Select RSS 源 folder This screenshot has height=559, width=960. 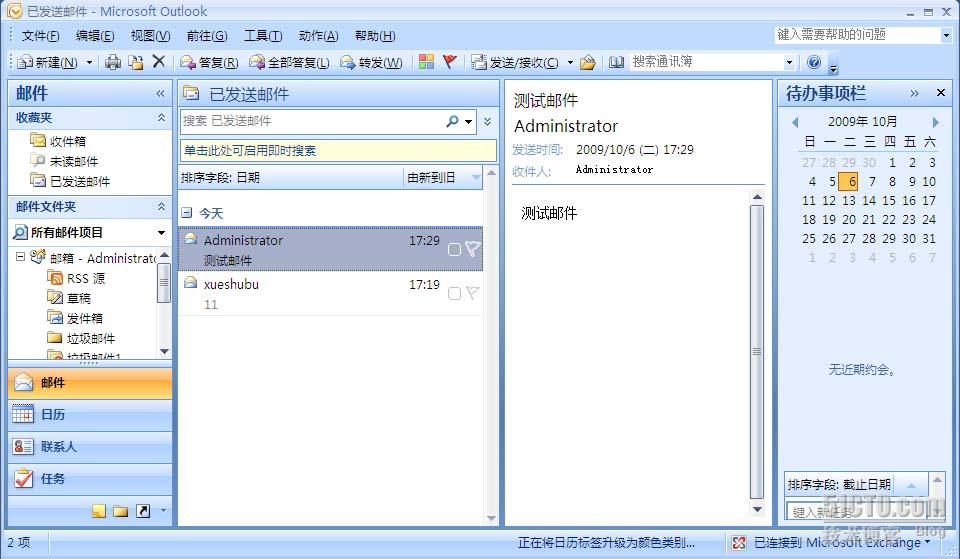tap(77, 278)
